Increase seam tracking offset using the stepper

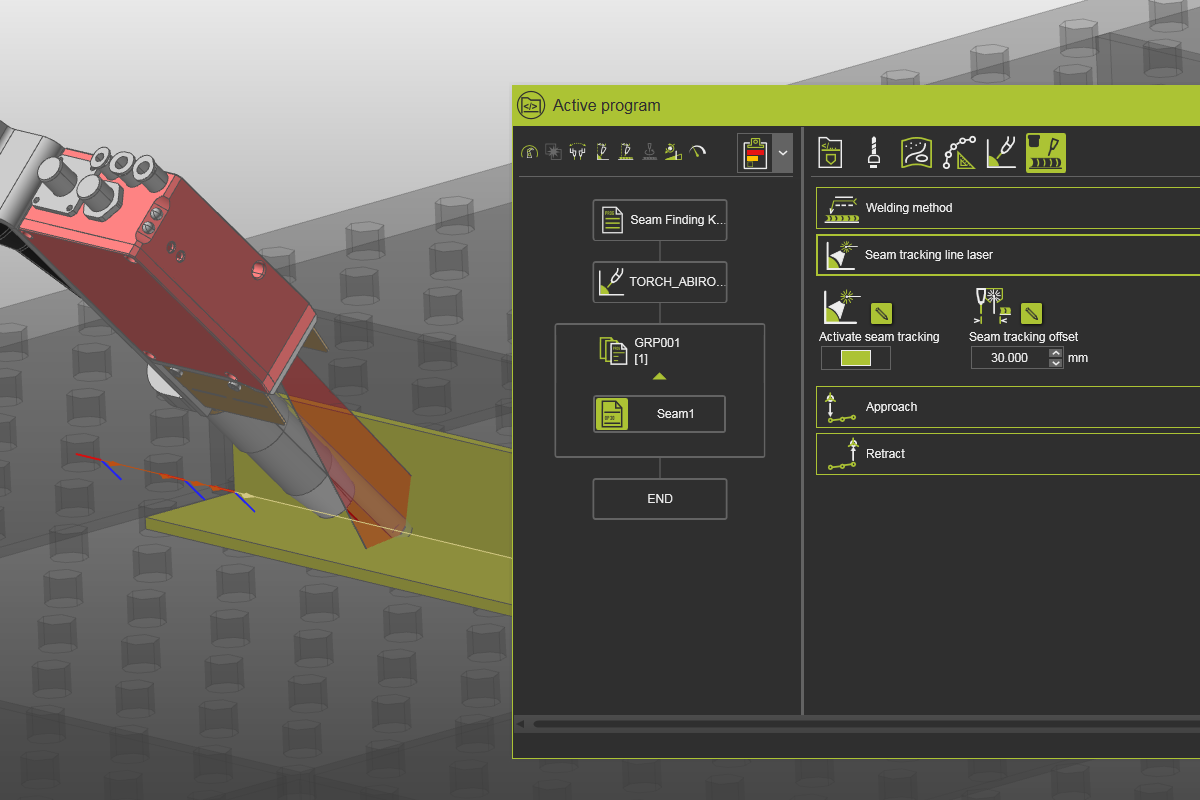click(1057, 353)
